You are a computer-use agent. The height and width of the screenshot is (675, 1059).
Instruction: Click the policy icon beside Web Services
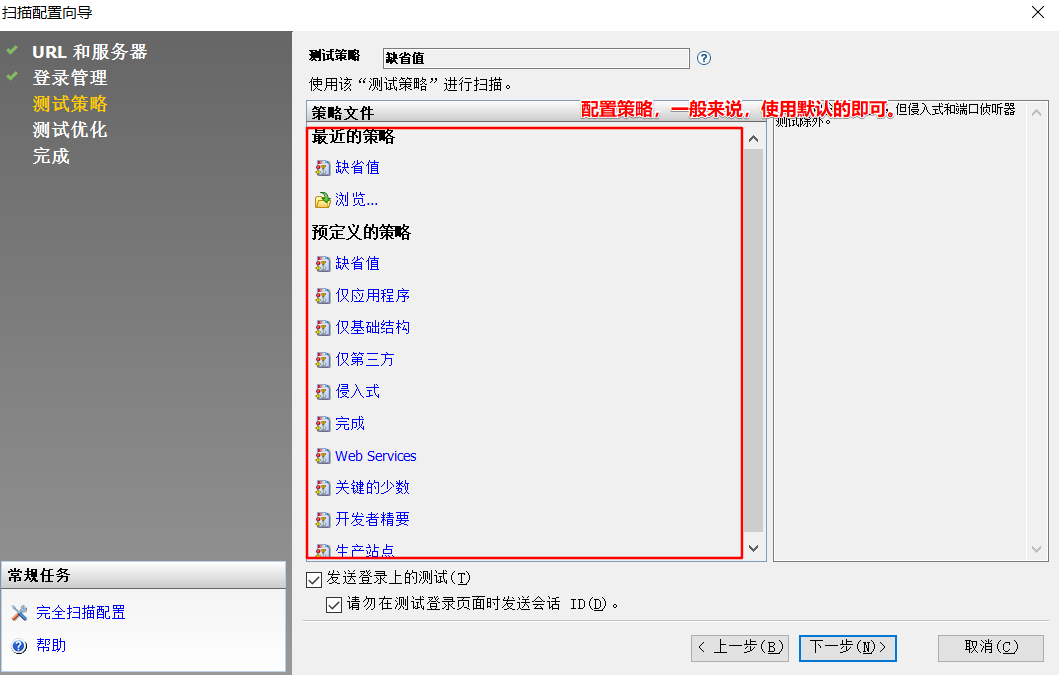[x=323, y=456]
